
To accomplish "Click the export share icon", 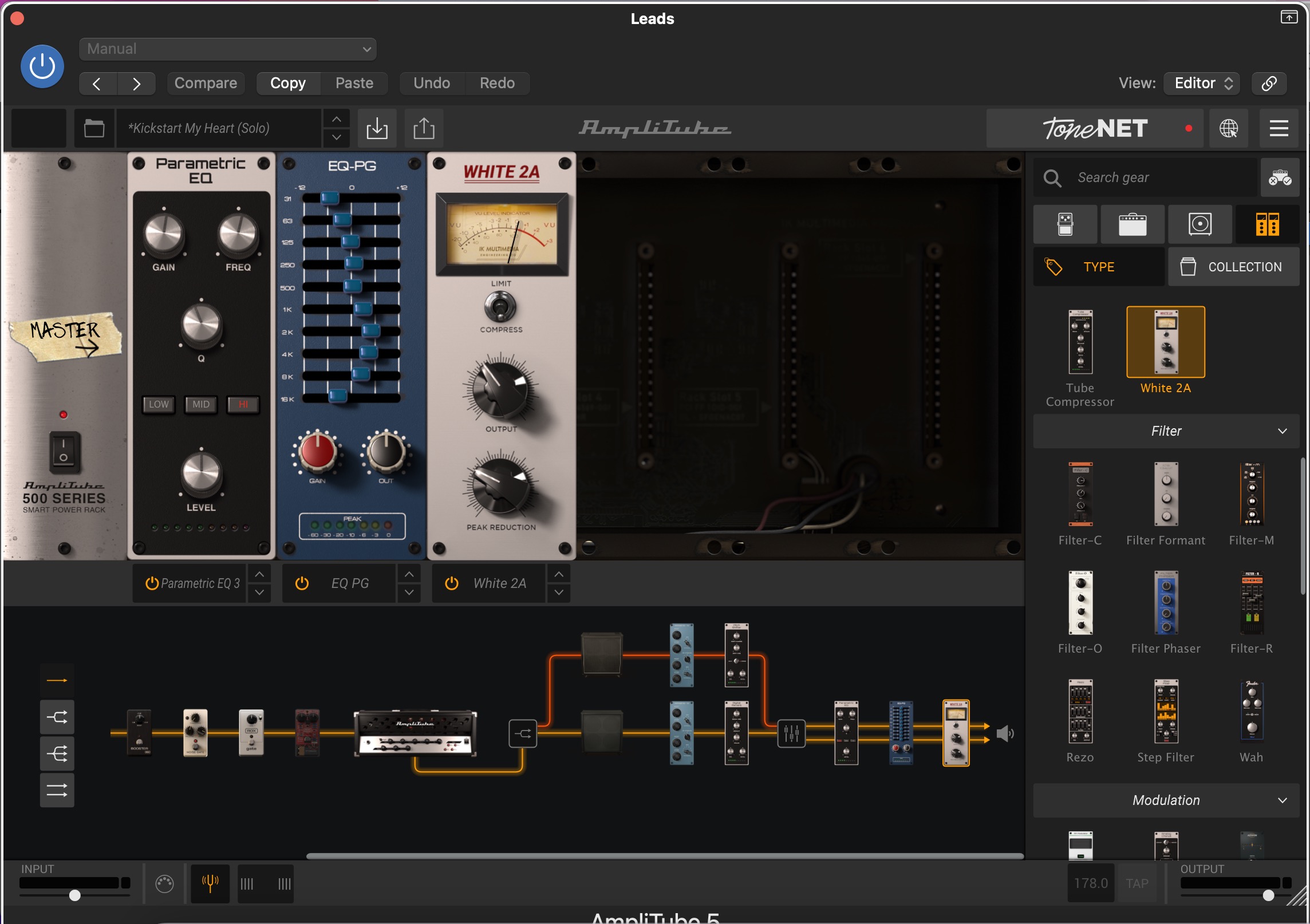I will click(x=424, y=128).
